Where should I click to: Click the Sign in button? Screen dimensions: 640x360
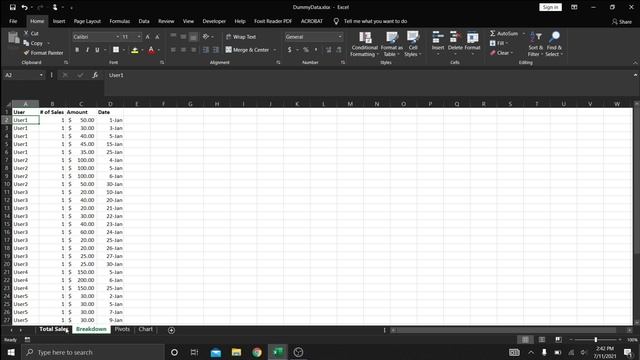tap(550, 7)
